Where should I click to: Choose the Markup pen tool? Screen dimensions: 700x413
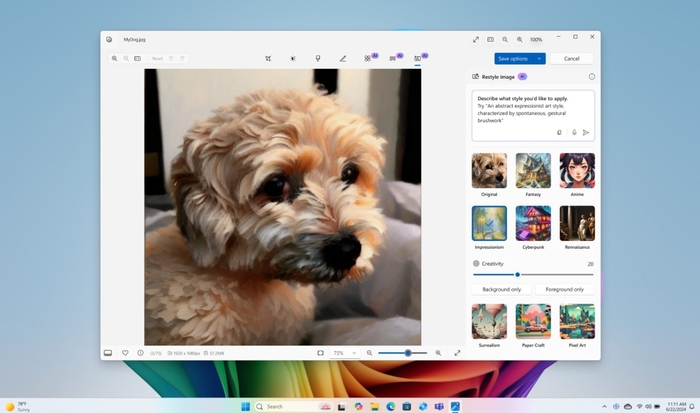click(x=343, y=58)
